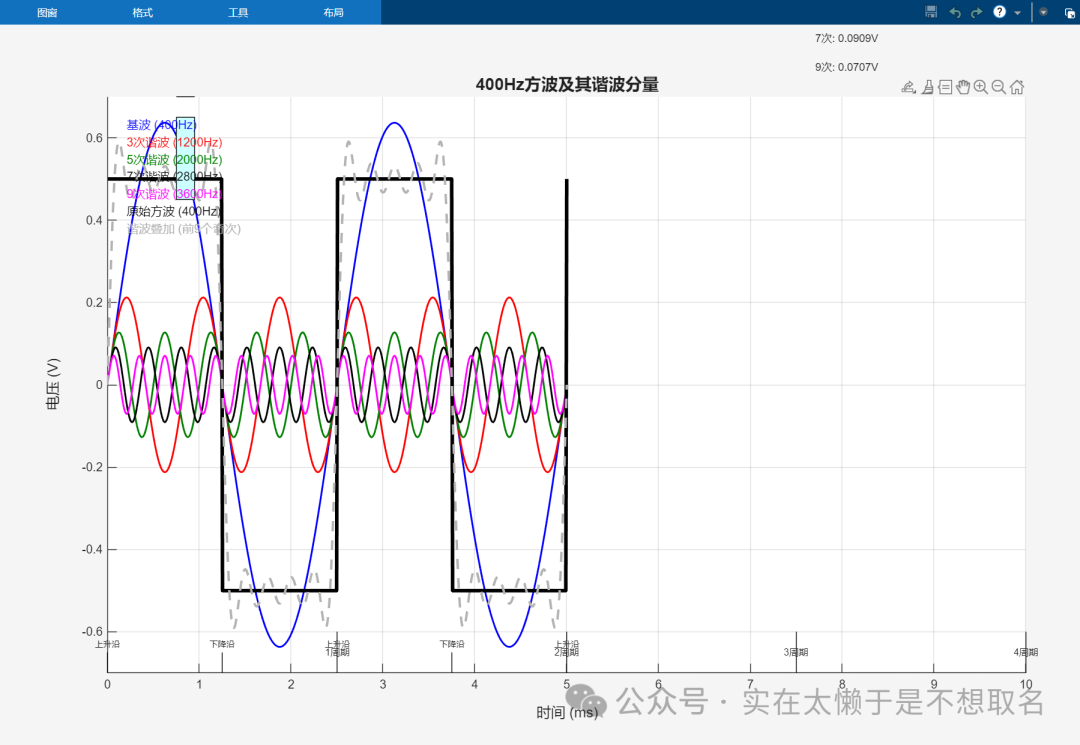Select the Zoom In magnifier

click(x=981, y=87)
